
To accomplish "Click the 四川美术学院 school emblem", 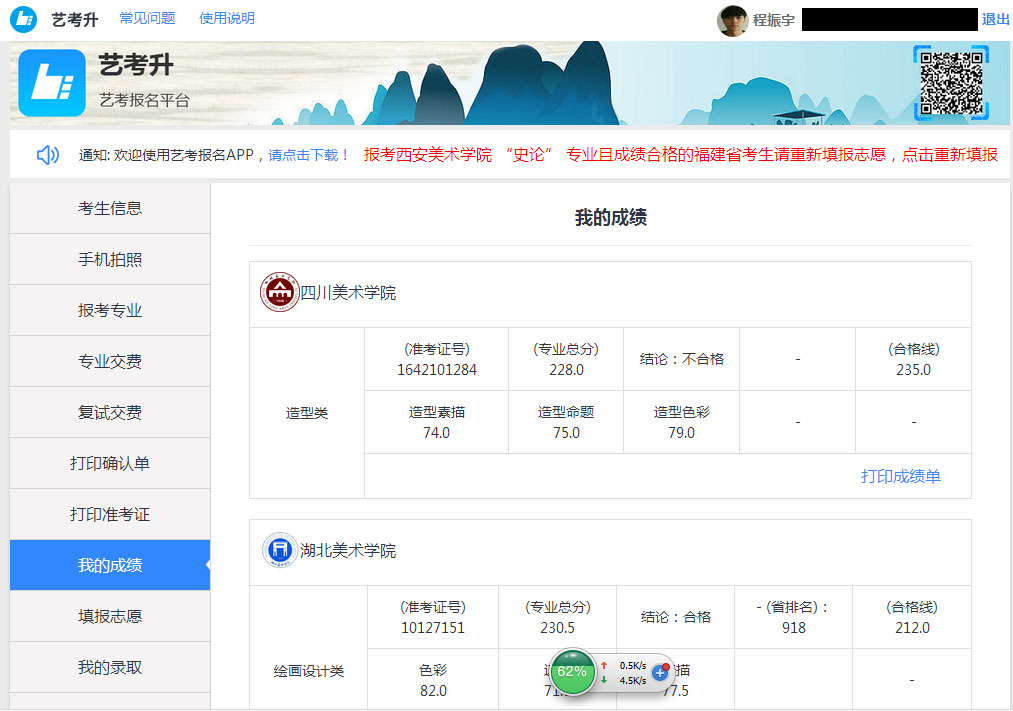I will (279, 292).
